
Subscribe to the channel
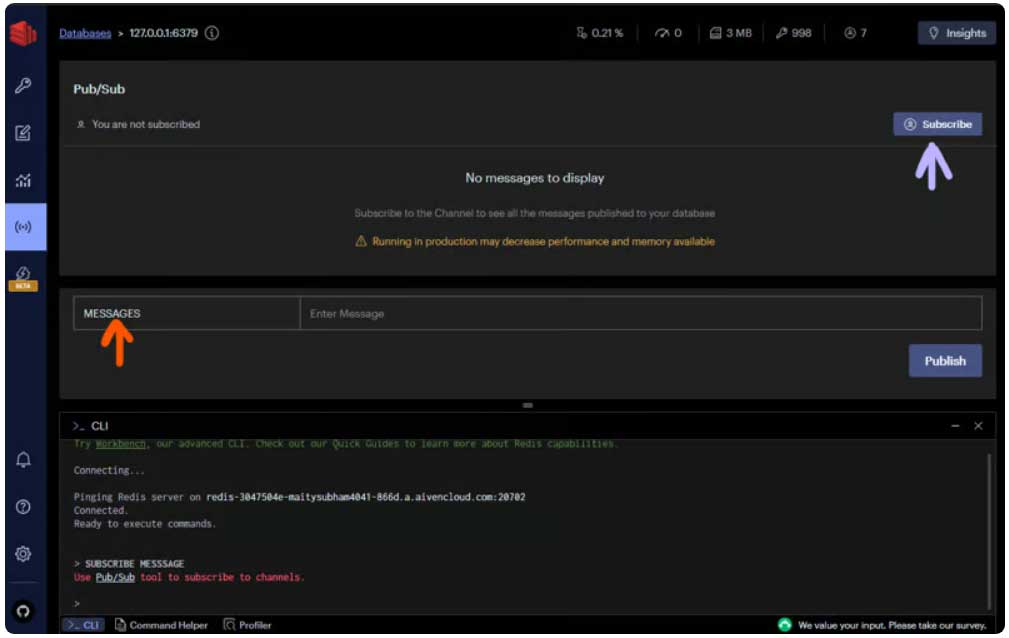[x=938, y=124]
